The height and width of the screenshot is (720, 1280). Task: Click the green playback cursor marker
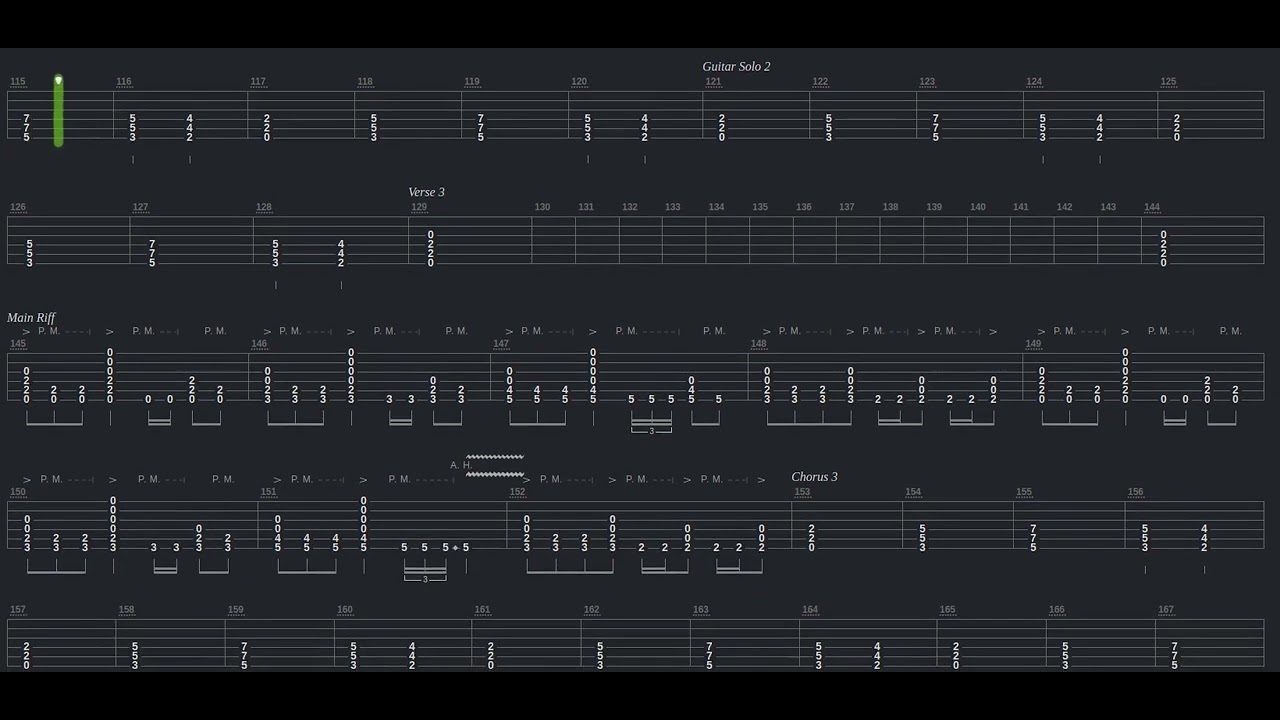[58, 111]
